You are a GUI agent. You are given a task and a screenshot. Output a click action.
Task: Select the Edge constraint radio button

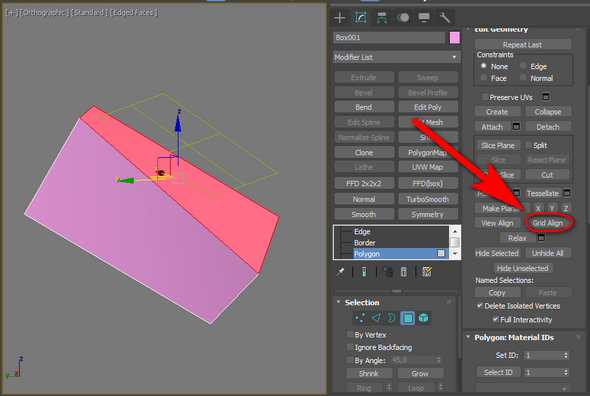pyautogui.click(x=523, y=66)
